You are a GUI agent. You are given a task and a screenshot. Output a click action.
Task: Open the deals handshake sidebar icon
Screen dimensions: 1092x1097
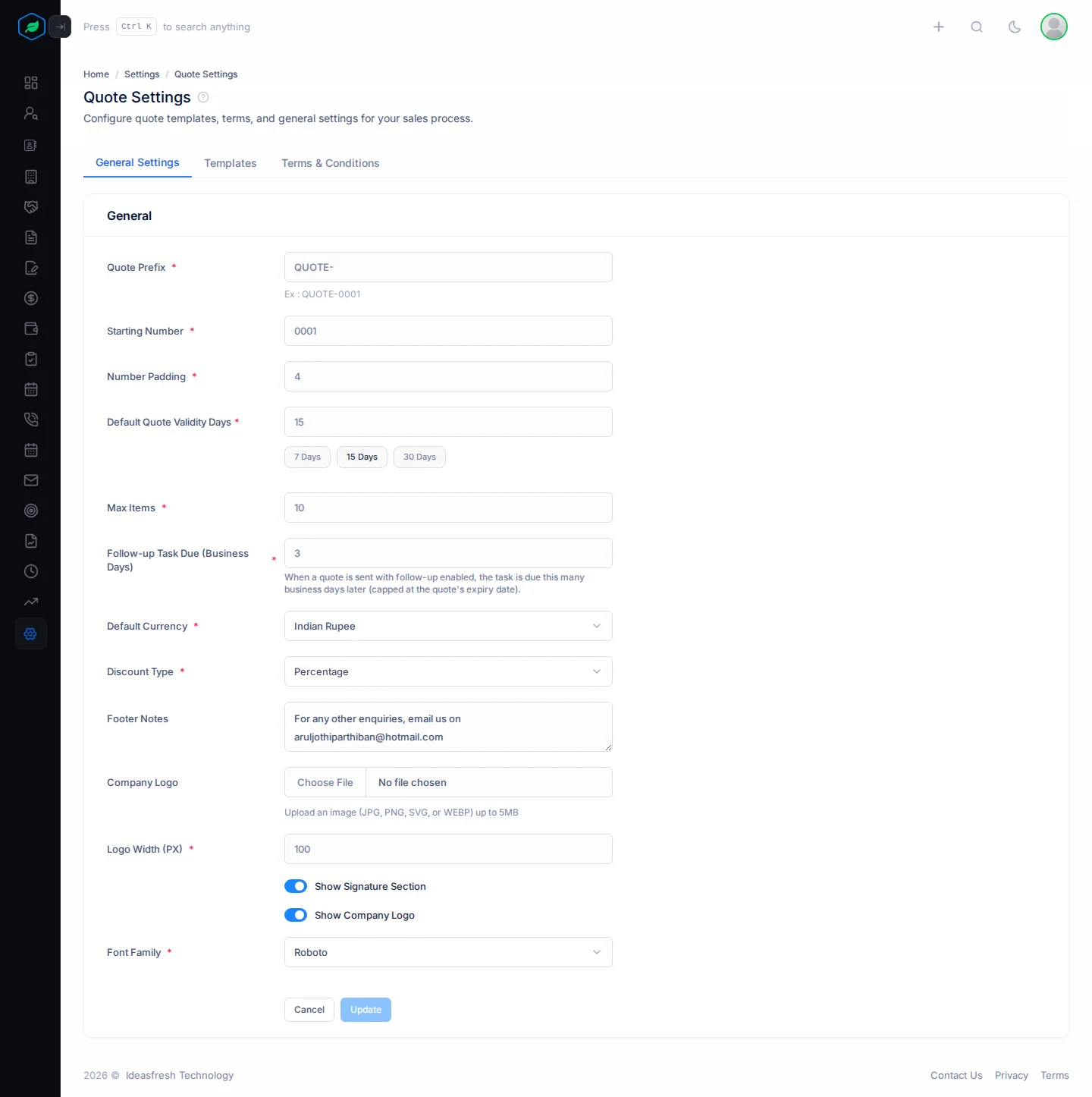click(31, 207)
